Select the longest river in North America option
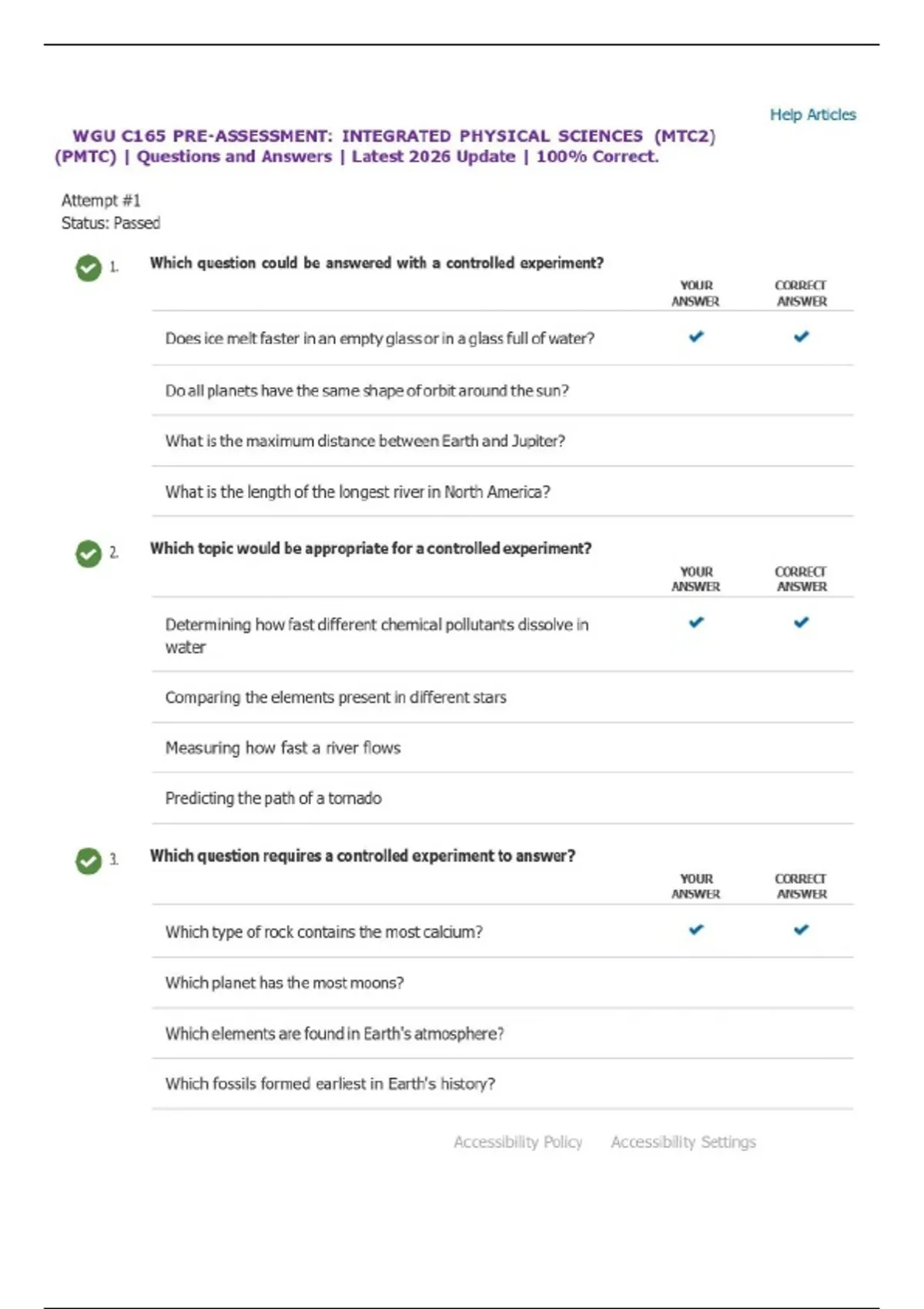The image size is (924, 1309). pos(357,492)
